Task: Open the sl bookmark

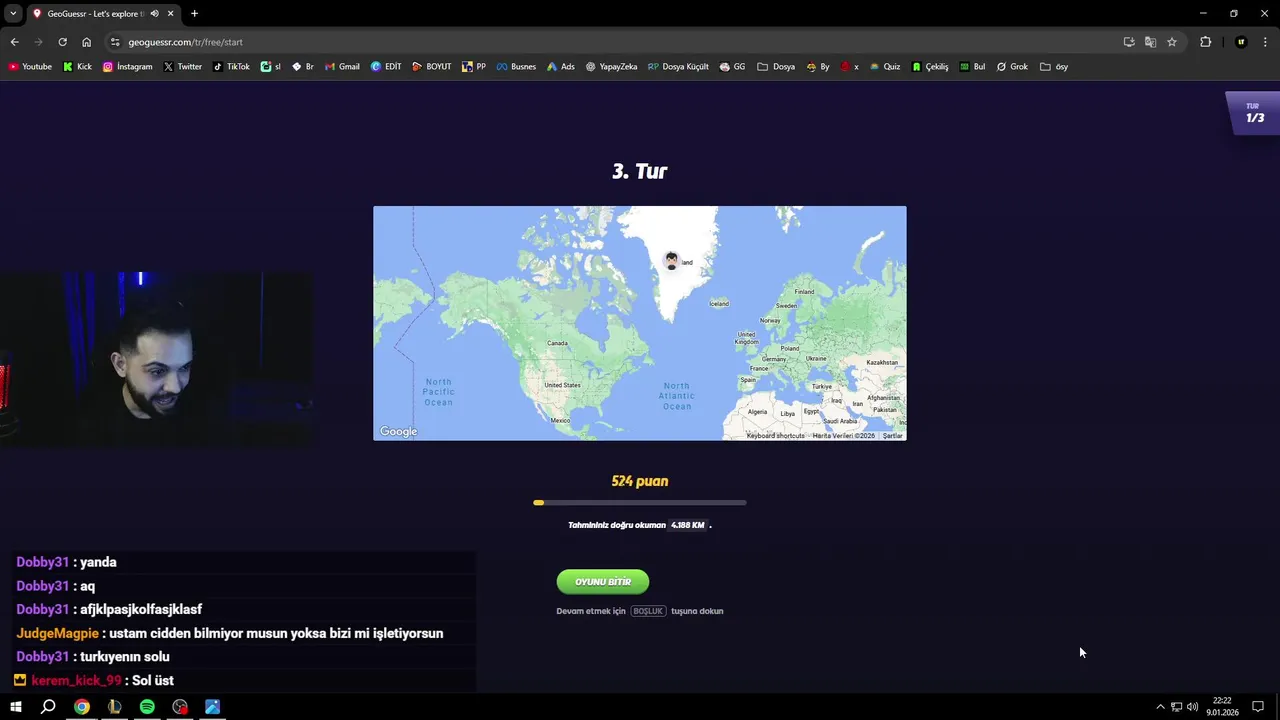Action: [271, 67]
